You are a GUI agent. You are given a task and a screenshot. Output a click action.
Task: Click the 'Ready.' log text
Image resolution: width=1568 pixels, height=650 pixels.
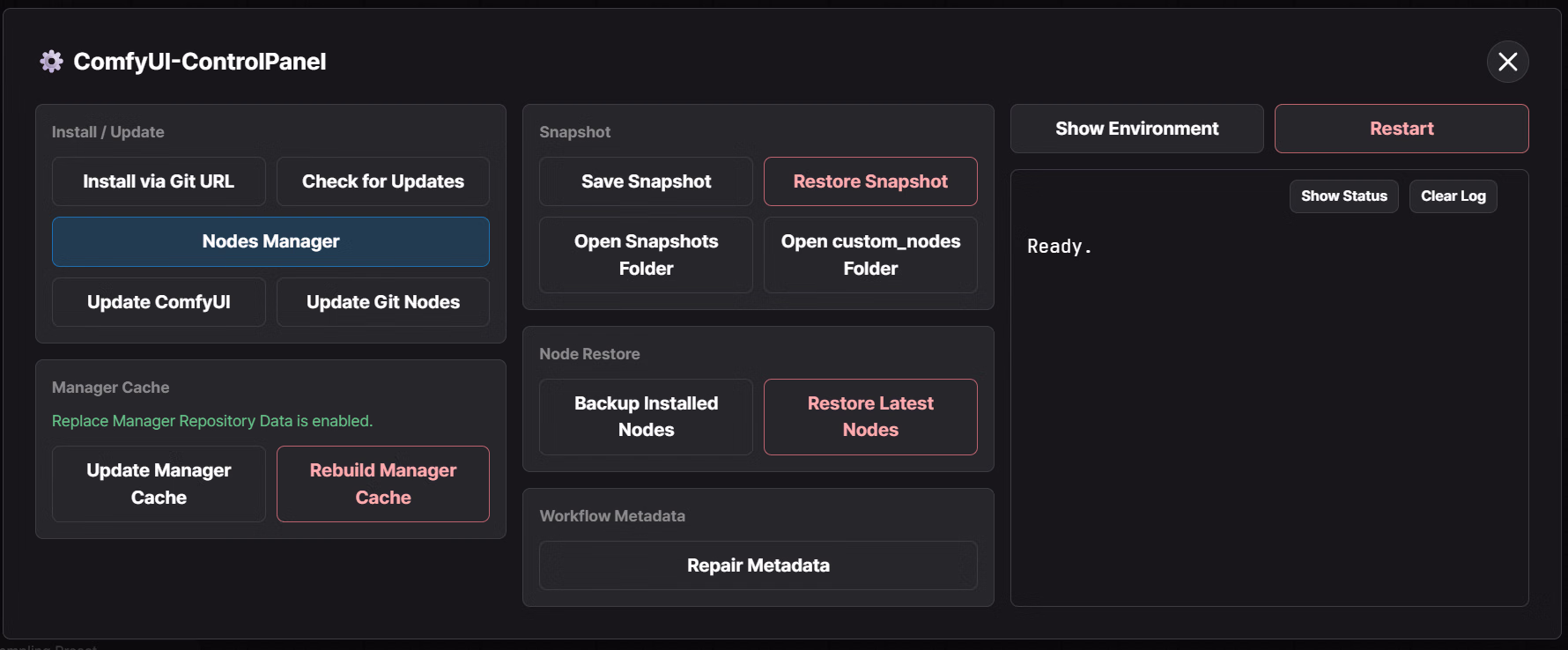pos(1059,247)
